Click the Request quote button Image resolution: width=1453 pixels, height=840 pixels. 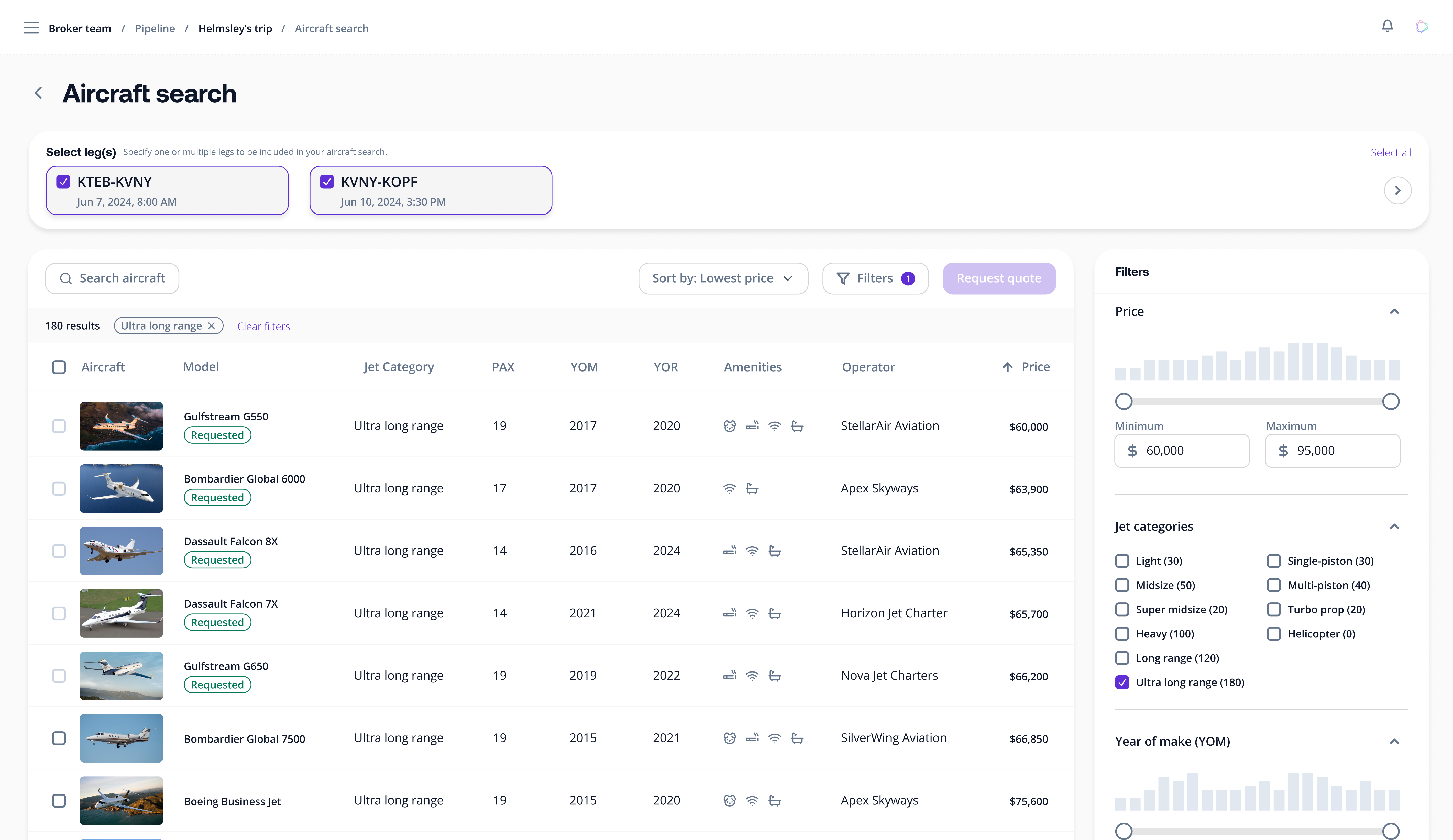999,278
